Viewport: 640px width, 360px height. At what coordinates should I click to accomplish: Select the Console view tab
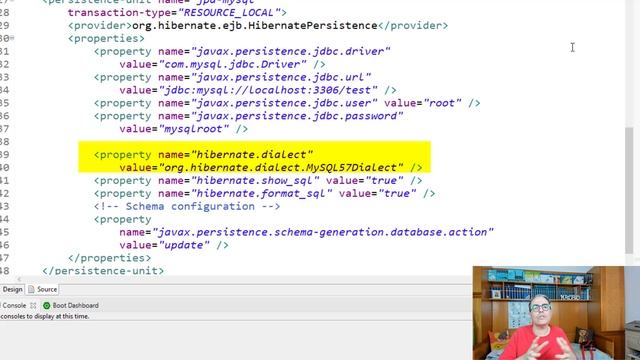14,305
